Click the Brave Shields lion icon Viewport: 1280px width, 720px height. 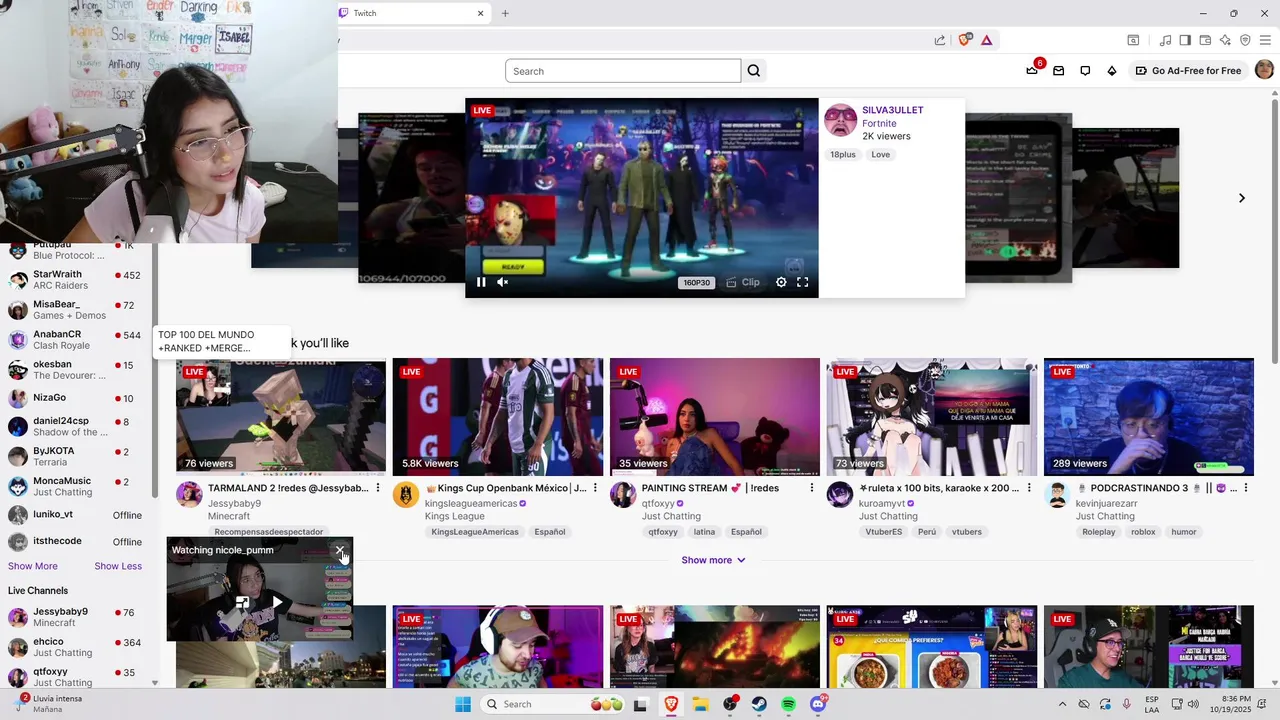[965, 40]
